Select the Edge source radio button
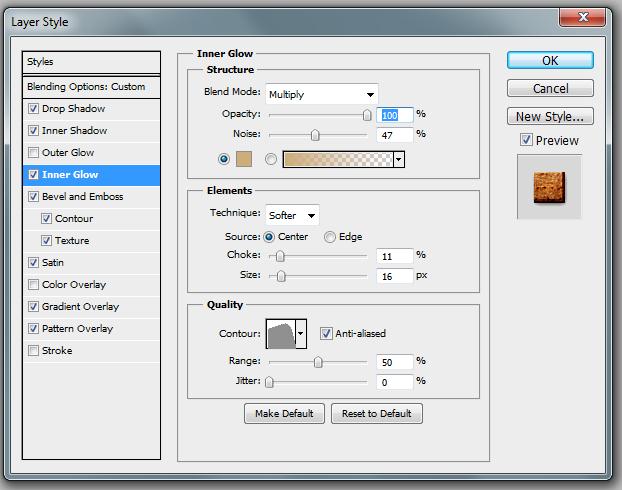 [x=329, y=237]
